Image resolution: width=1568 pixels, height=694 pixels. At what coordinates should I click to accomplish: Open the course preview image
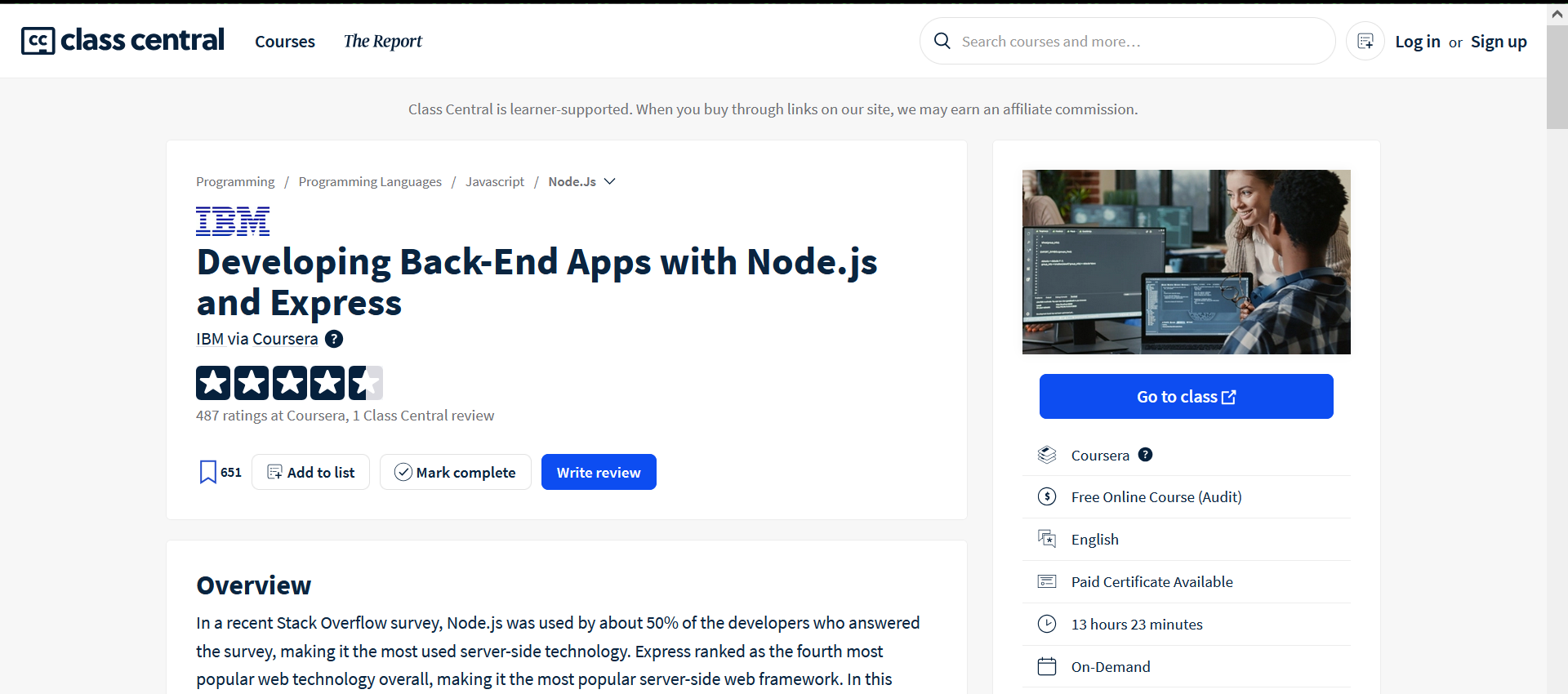coord(1186,262)
